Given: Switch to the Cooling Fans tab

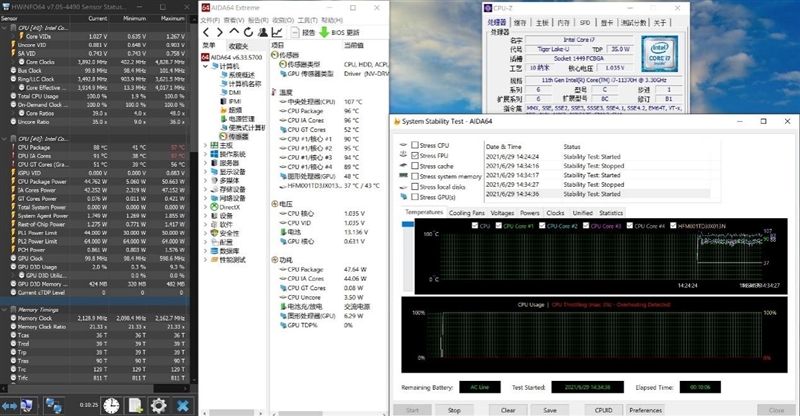Looking at the screenshot, I should (x=465, y=213).
